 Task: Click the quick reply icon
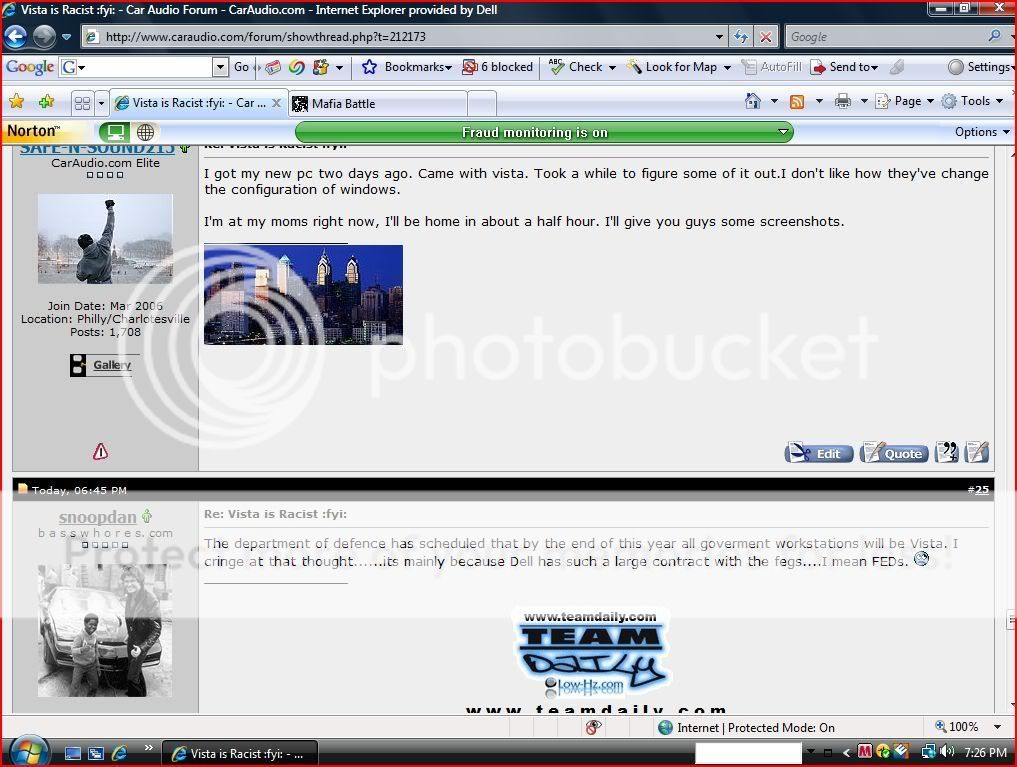point(976,452)
